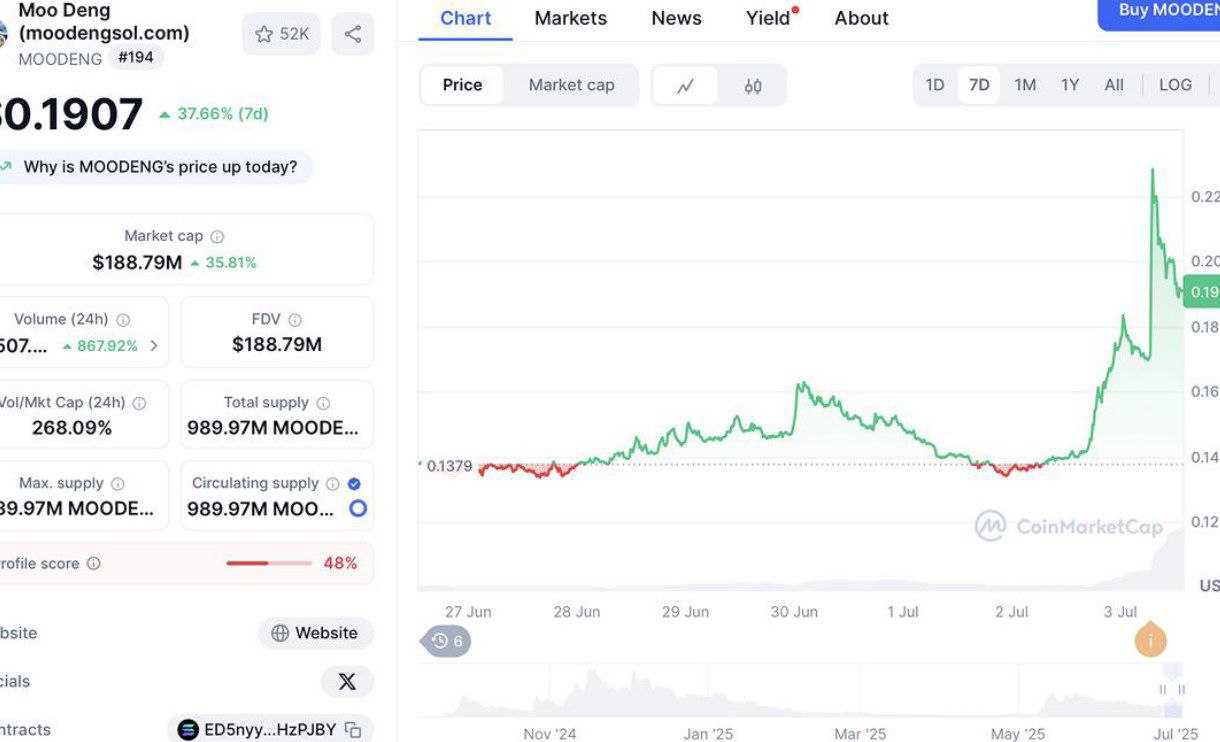Image resolution: width=1220 pixels, height=742 pixels.
Task: Toggle LOG scale on chart
Action: point(1175,86)
